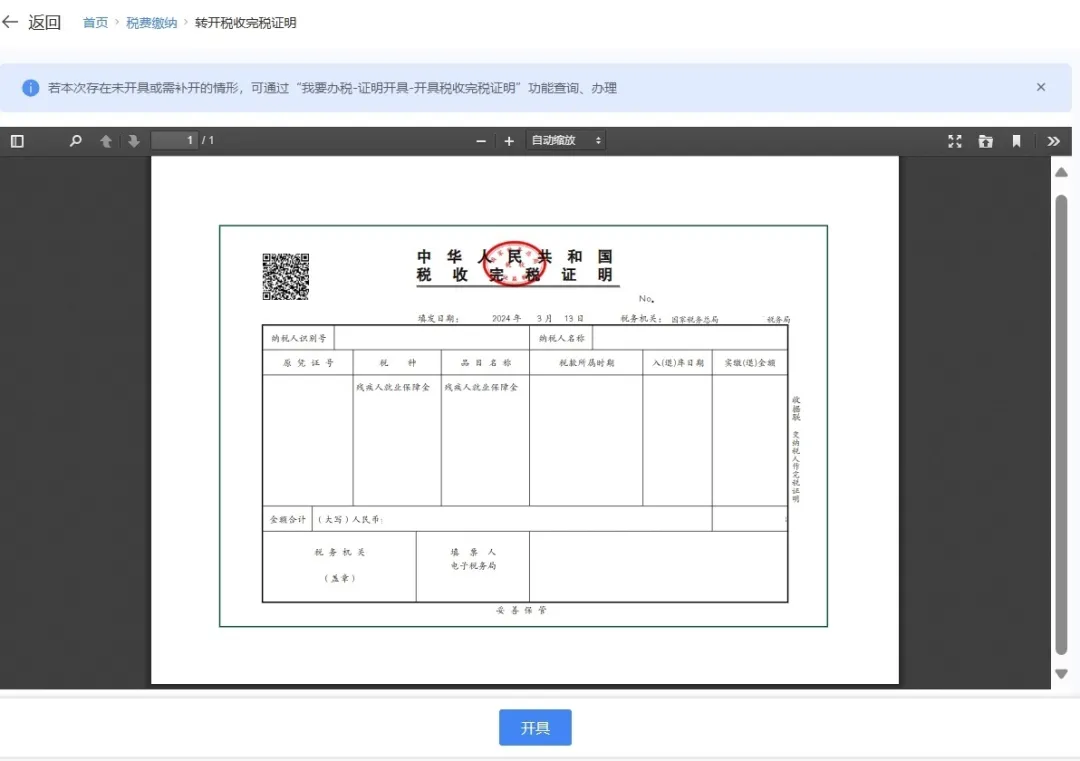Expand the more tools double-chevron menu

coord(1053,140)
